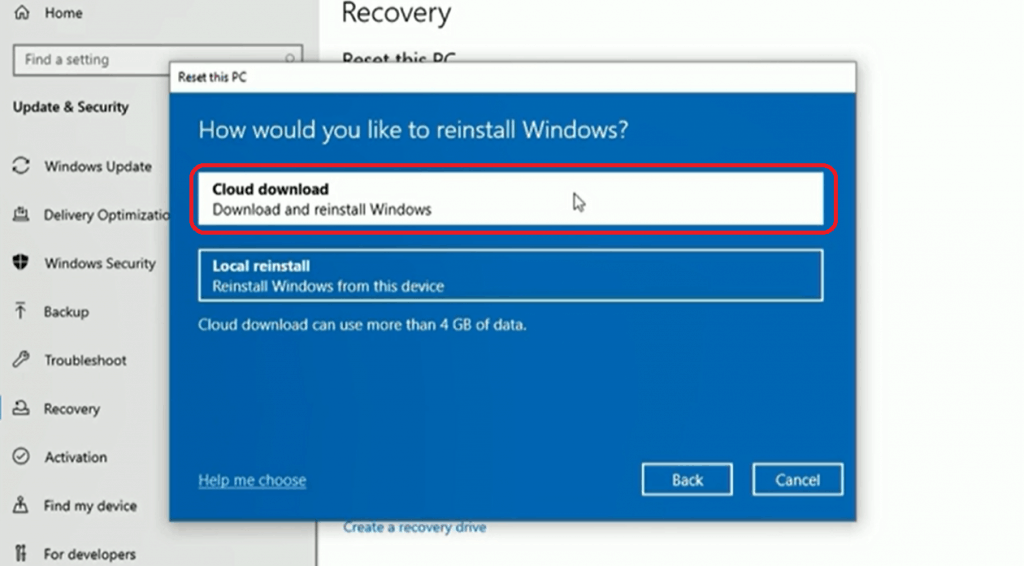The width and height of the screenshot is (1024, 566).
Task: Choose Cloud download option
Action: tap(511, 198)
